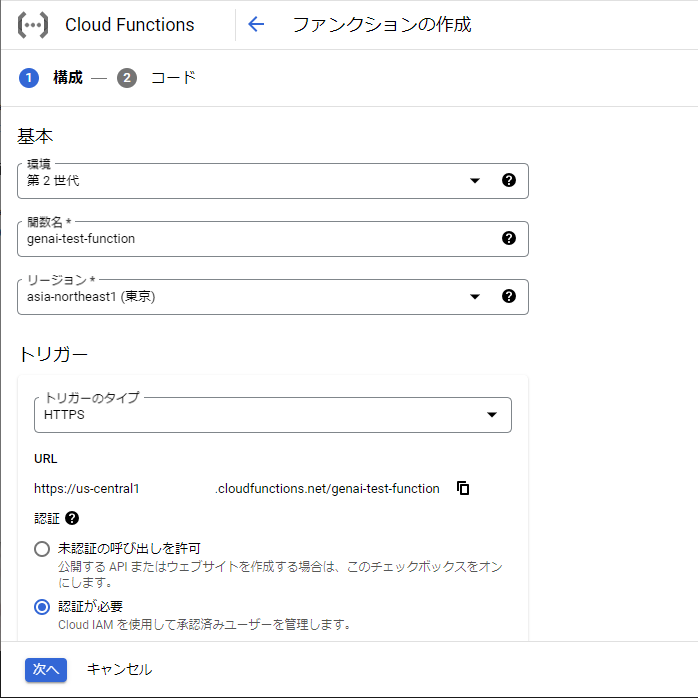Click the Cloud Functions logo icon
Image resolution: width=698 pixels, height=698 pixels.
point(32,25)
